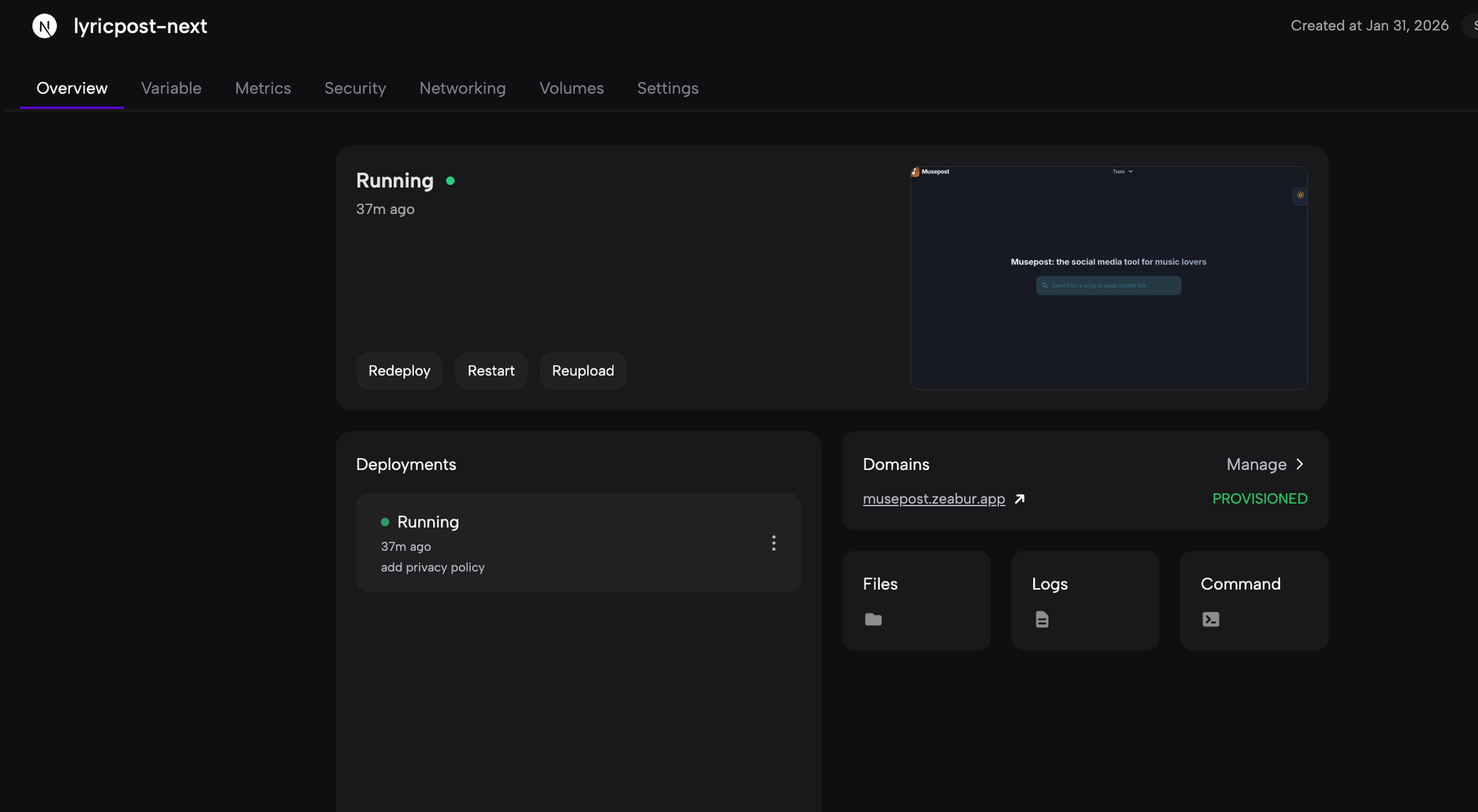1478x812 pixels.
Task: Click the green status dot beside the Running heading
Action: pos(450,181)
